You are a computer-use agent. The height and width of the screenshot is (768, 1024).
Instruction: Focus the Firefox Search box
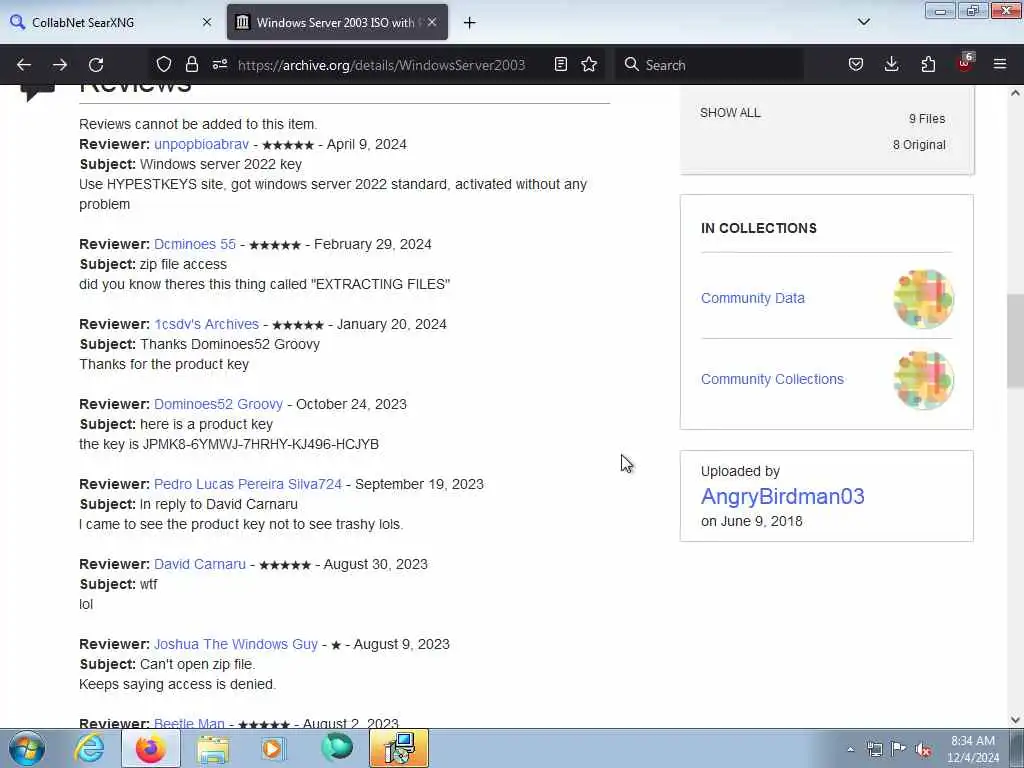(709, 65)
